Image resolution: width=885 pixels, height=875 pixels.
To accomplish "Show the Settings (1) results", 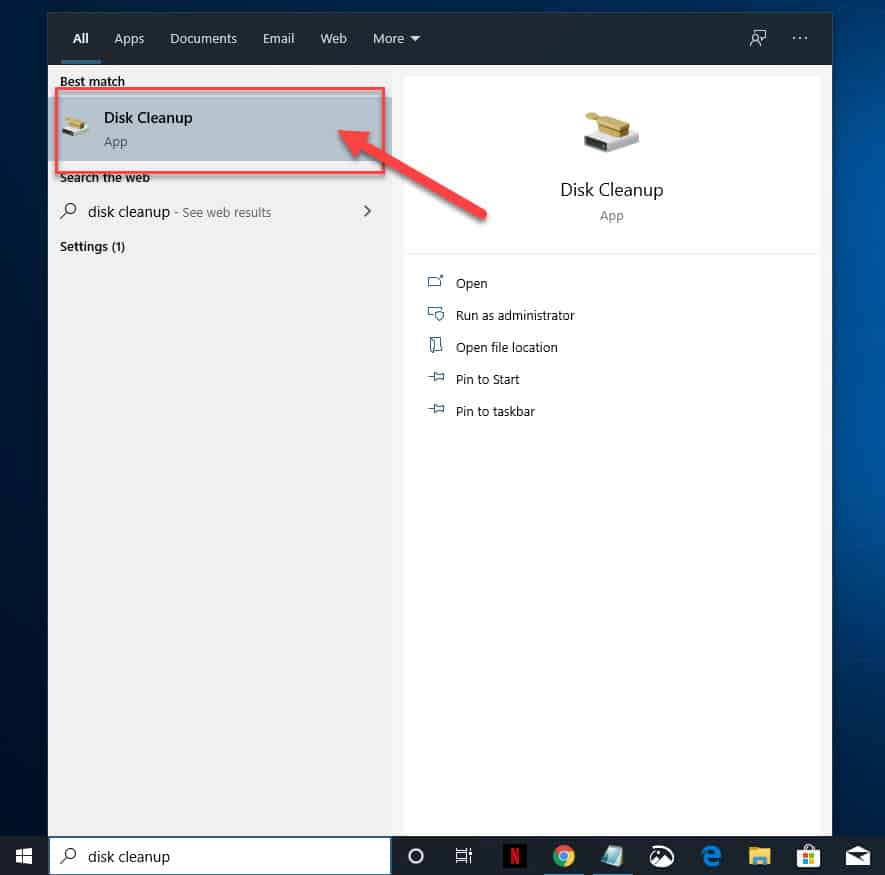I will [92, 247].
